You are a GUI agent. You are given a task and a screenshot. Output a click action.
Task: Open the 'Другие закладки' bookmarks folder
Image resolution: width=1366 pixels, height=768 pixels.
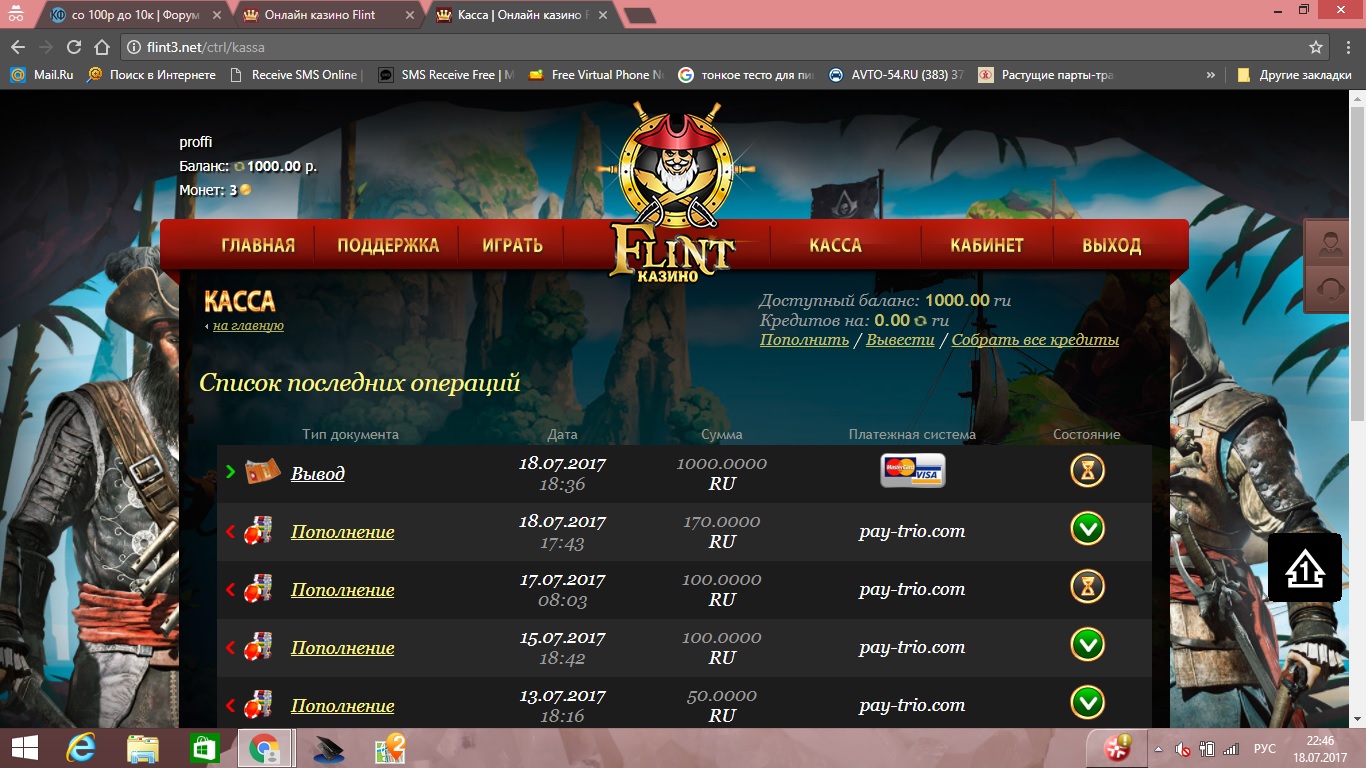point(1294,75)
